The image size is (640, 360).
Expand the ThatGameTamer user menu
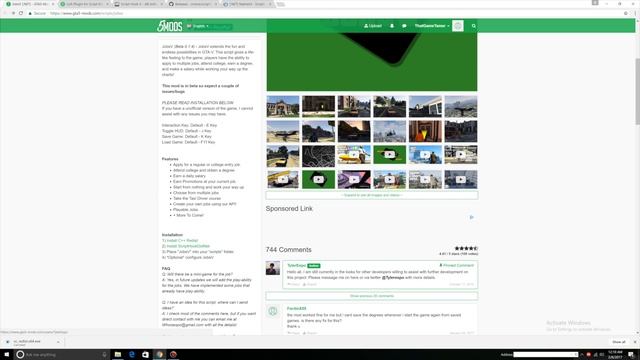pos(432,26)
